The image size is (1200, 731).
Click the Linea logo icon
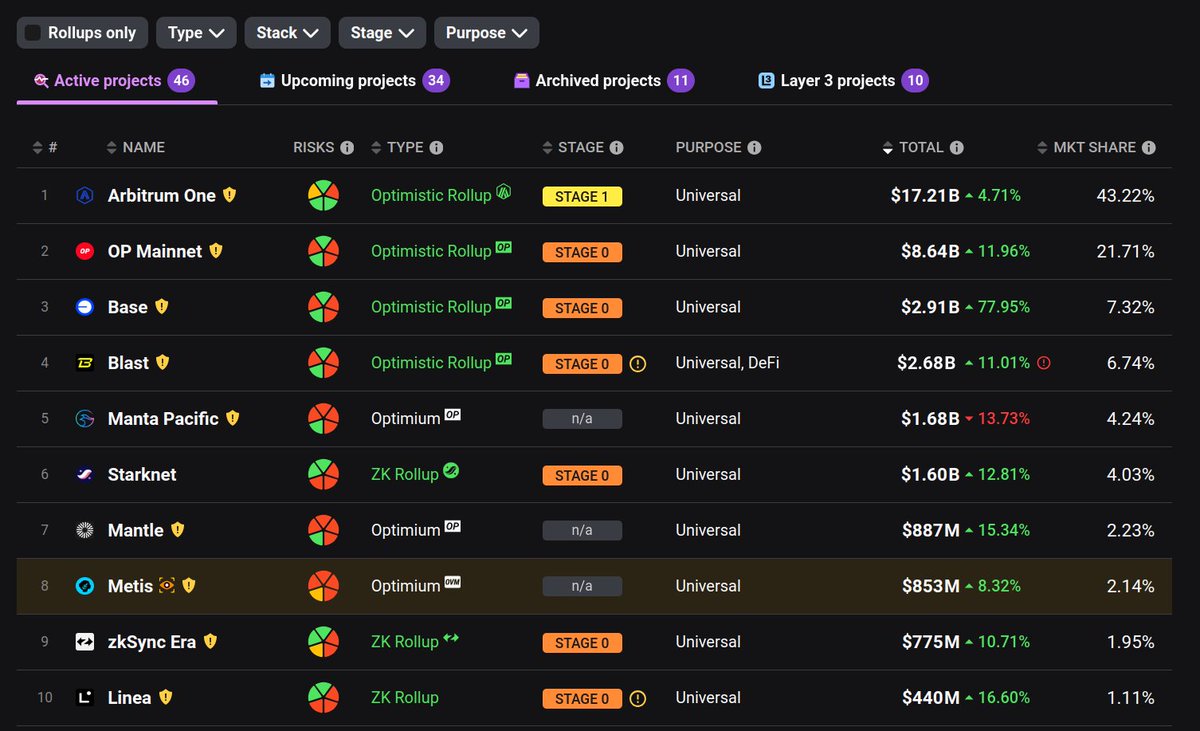click(85, 698)
